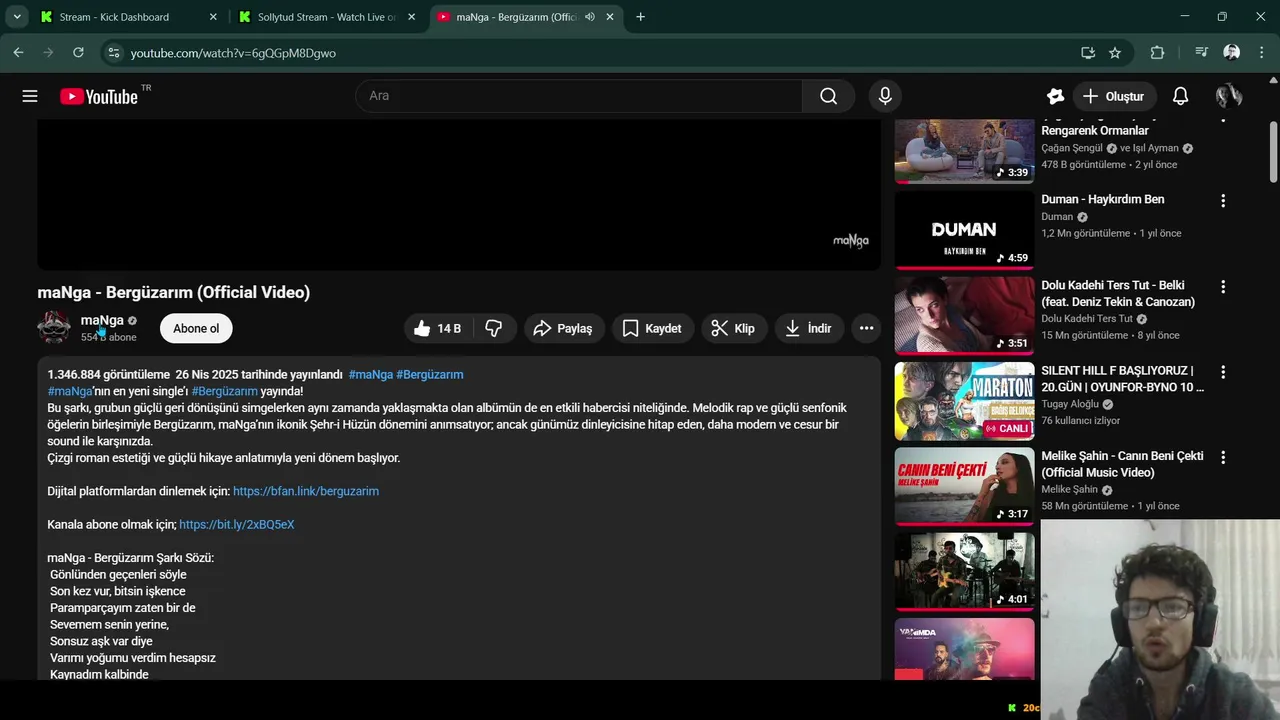This screenshot has width=1280, height=720.
Task: Open media control icon in toolbar
Action: [x=1202, y=53]
